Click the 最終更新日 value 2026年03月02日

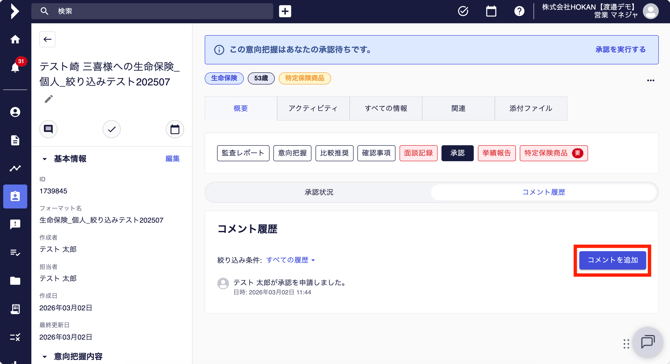(x=66, y=337)
